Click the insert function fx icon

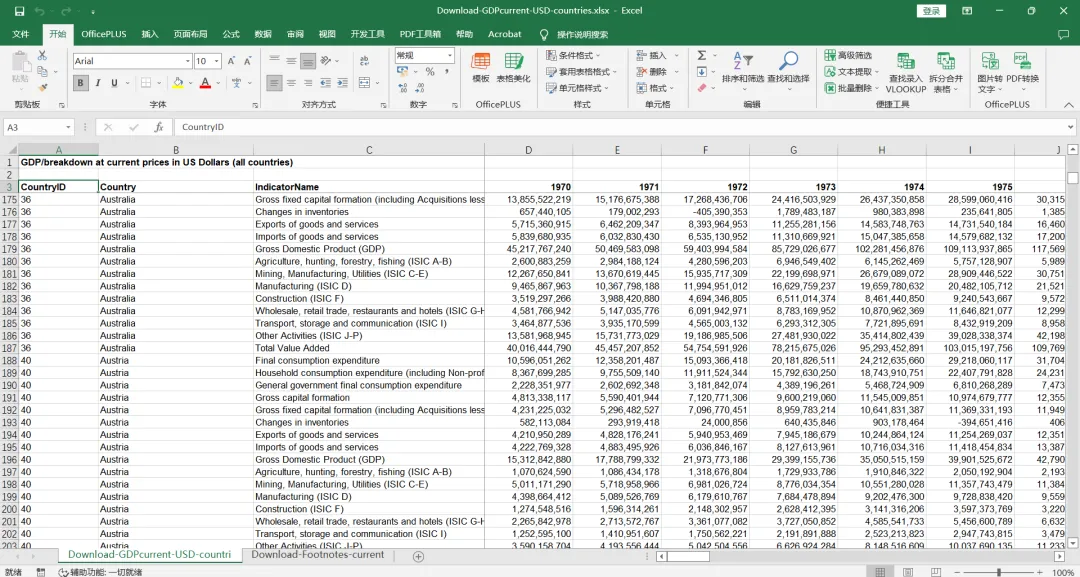pyautogui.click(x=158, y=127)
